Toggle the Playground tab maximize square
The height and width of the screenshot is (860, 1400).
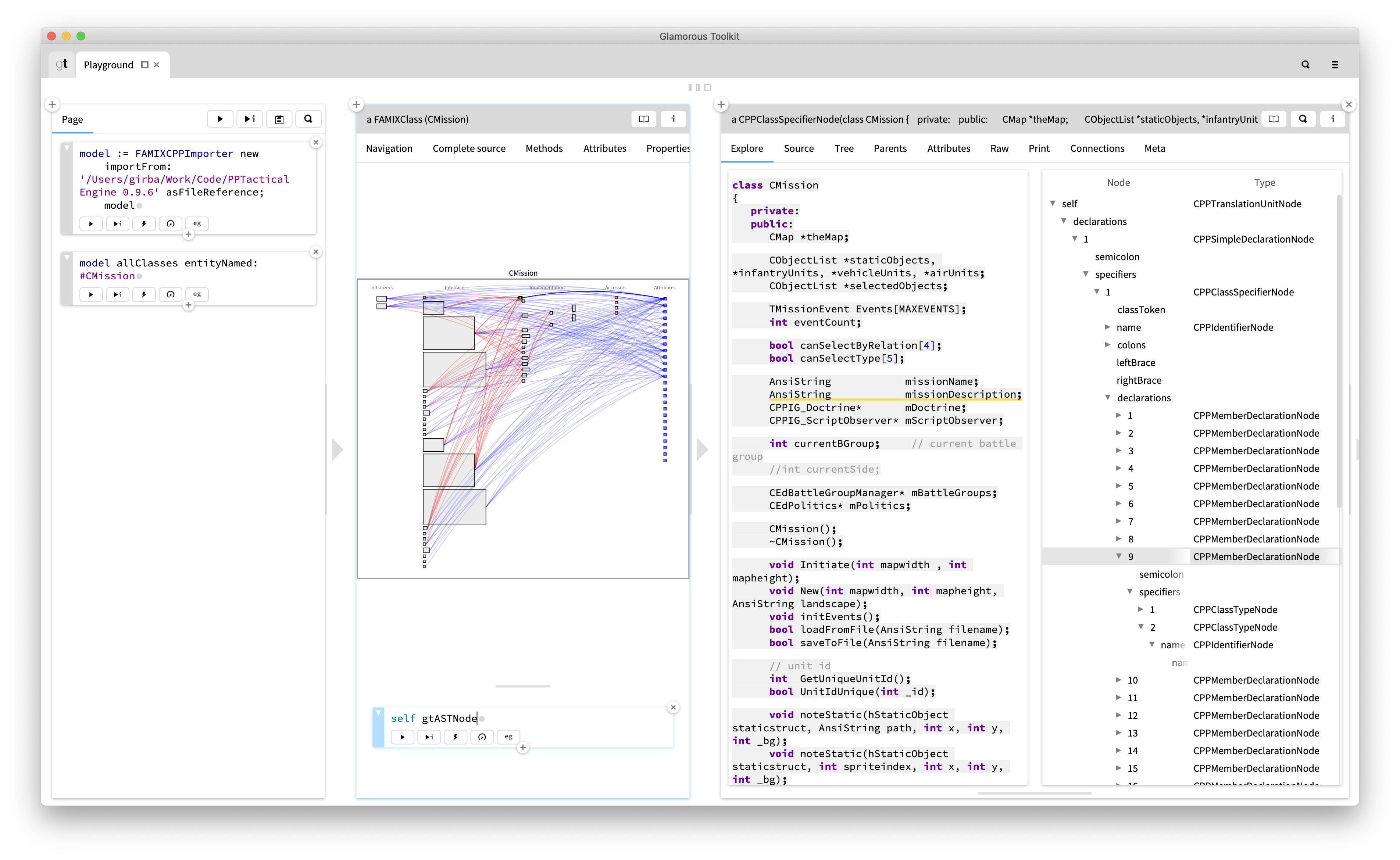[144, 65]
